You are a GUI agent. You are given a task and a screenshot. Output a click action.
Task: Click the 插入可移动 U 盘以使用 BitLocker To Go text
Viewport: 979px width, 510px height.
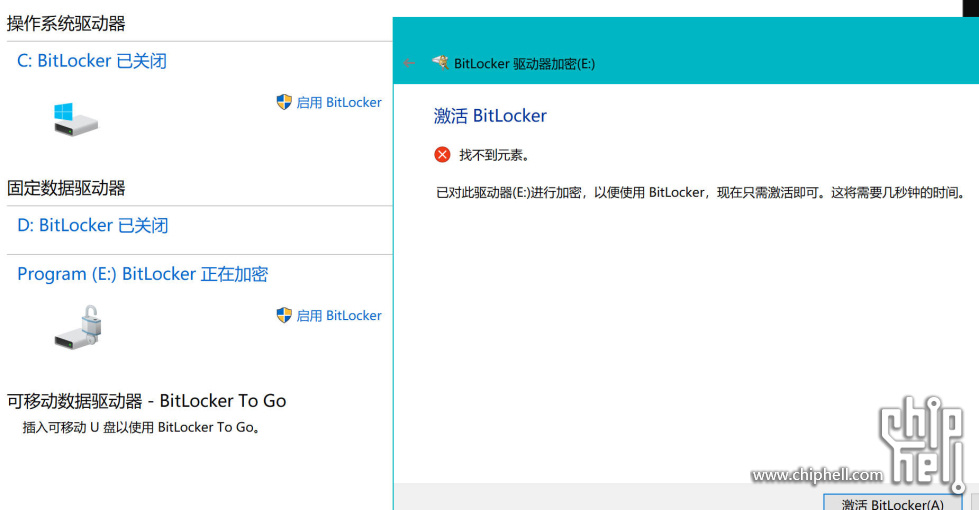pyautogui.click(x=141, y=428)
